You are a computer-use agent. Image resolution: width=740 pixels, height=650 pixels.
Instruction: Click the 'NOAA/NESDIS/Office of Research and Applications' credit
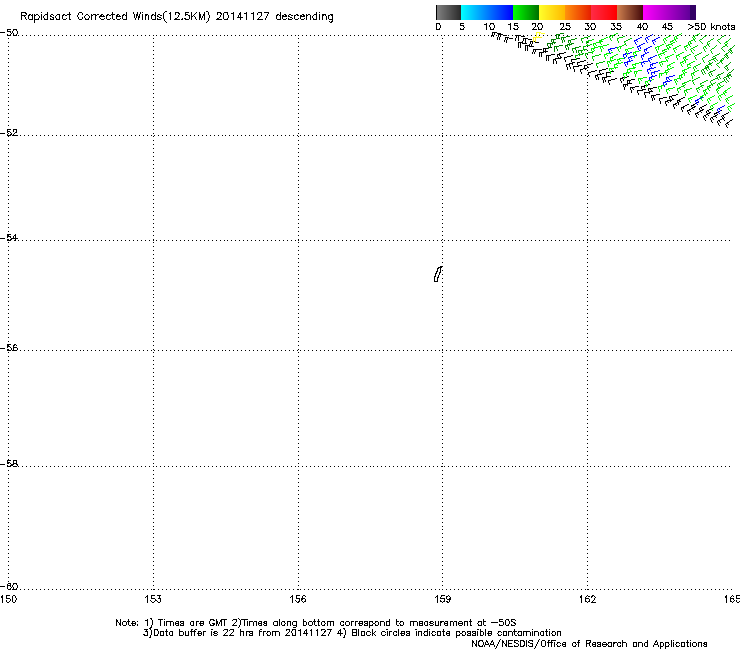[x=589, y=644]
